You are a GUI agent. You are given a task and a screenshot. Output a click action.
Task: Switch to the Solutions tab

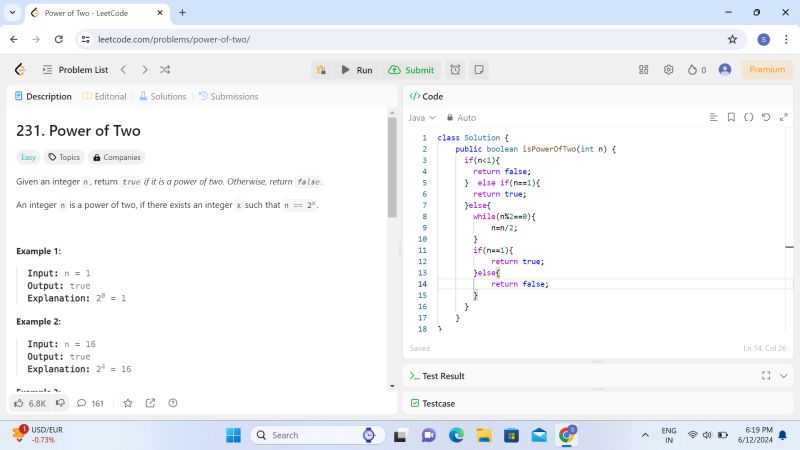(x=163, y=96)
